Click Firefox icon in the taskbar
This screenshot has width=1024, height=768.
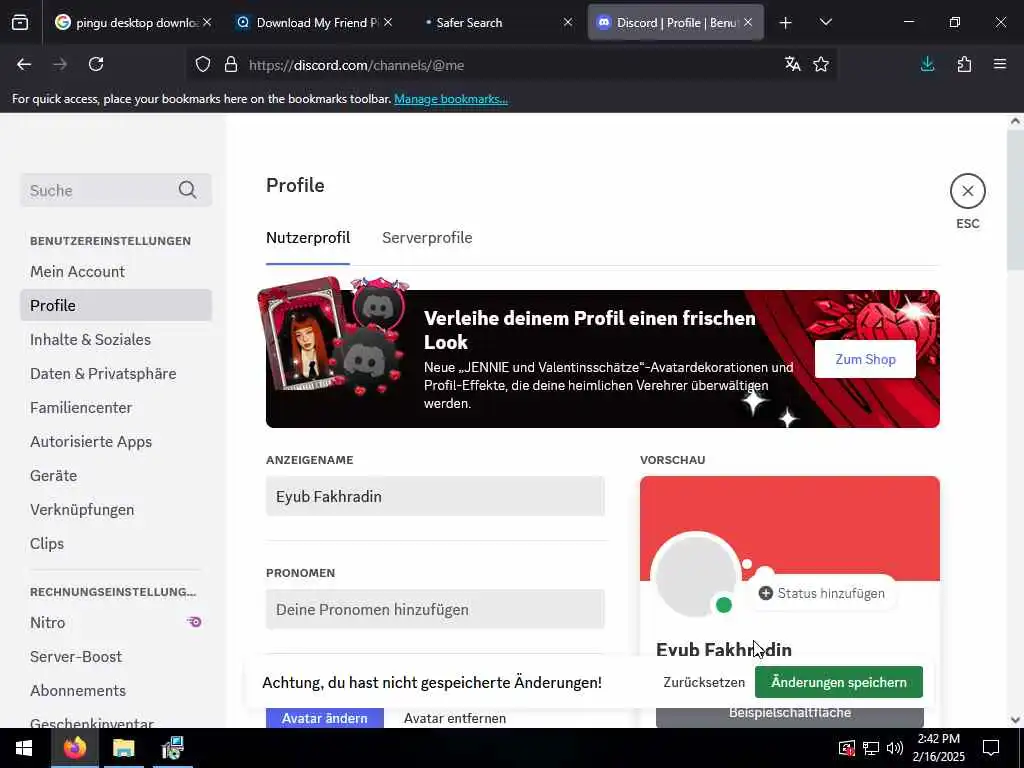pyautogui.click(x=74, y=748)
